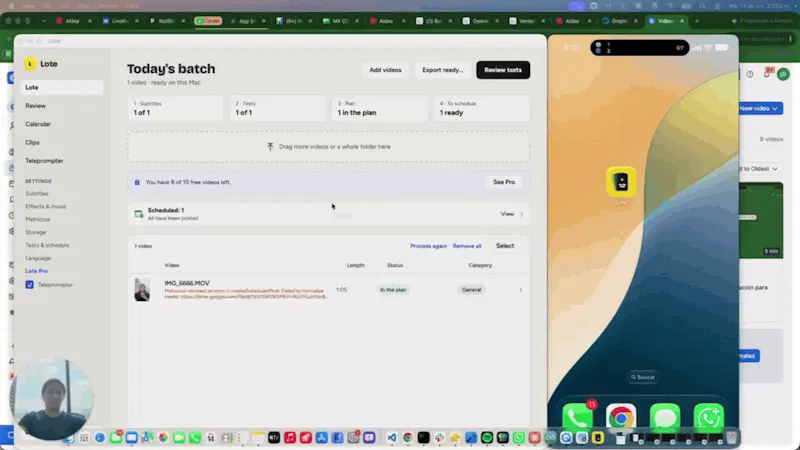Viewport: 800px width, 450px height.
Task: Open Music app in the macOS Dock
Action: click(290, 438)
